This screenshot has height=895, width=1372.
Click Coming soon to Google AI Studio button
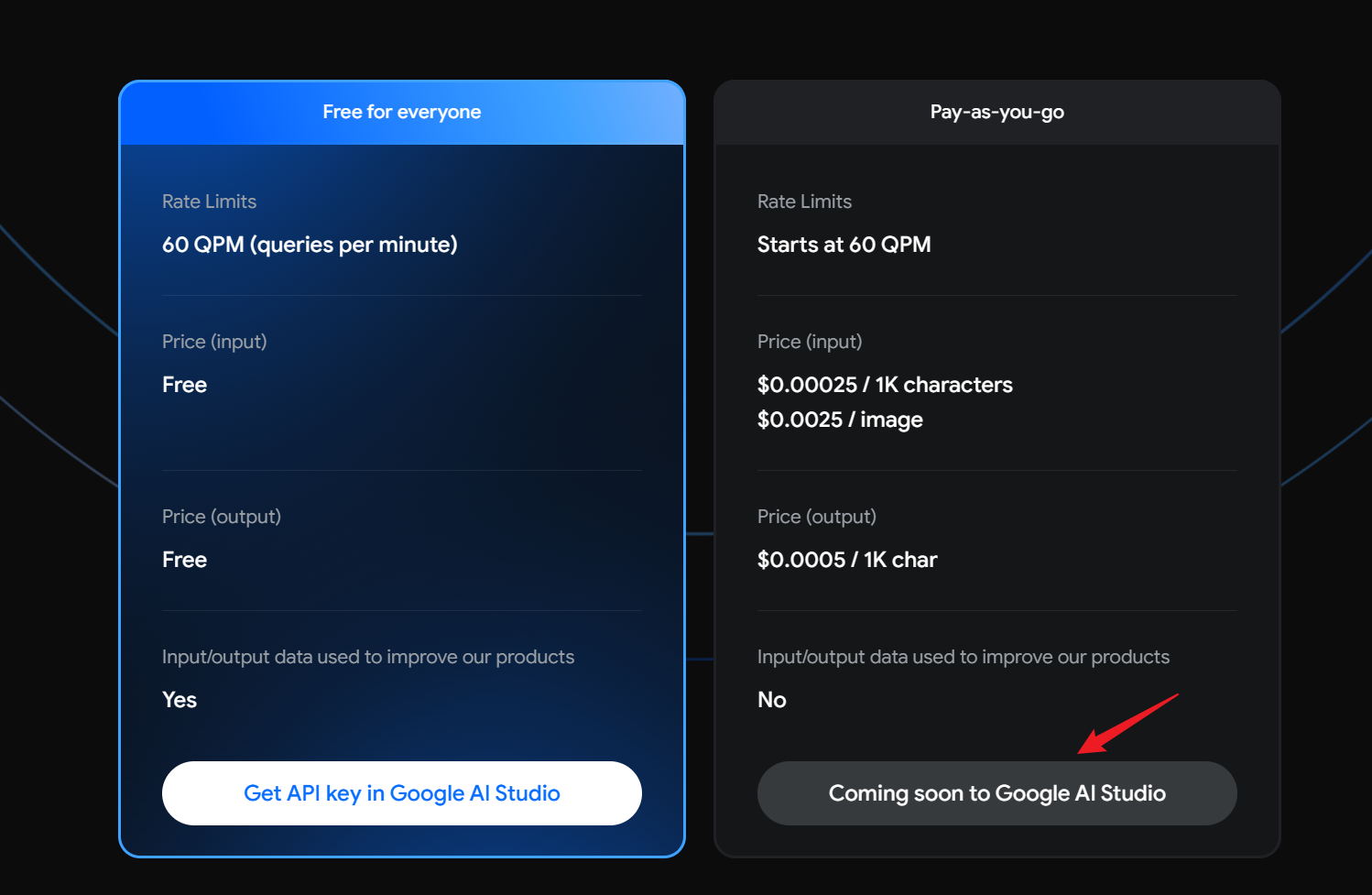[996, 793]
